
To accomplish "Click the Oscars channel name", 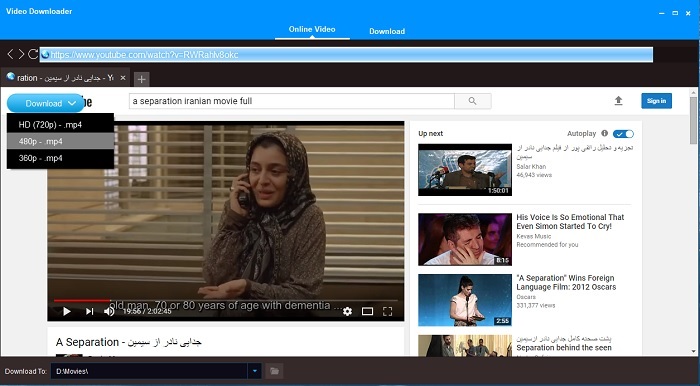I will coord(526,297).
